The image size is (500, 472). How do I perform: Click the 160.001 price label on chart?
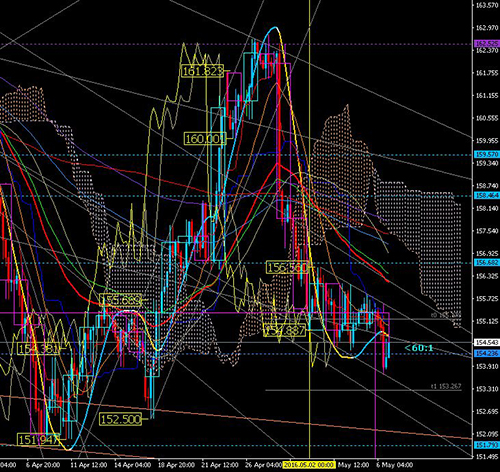[x=205, y=138]
